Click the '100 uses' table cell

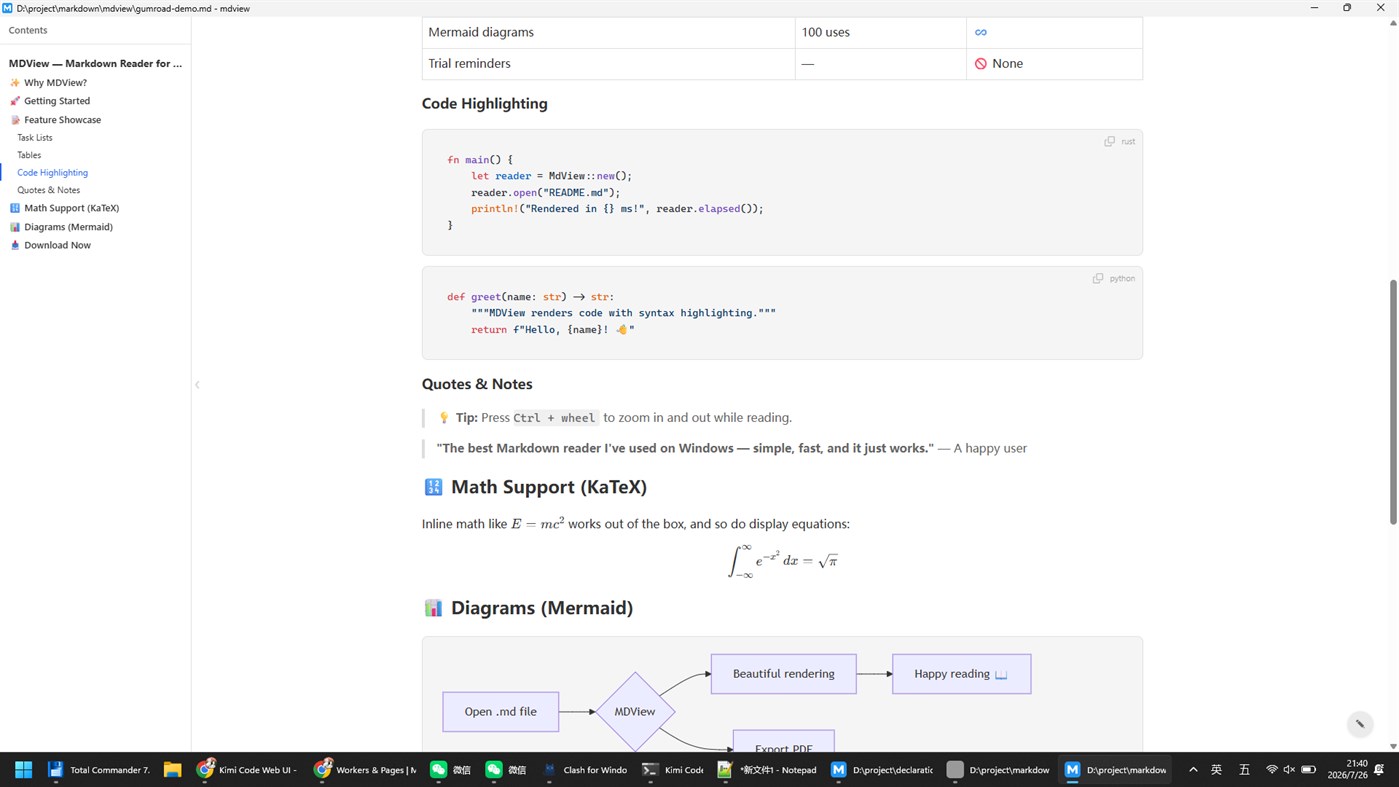click(x=881, y=32)
